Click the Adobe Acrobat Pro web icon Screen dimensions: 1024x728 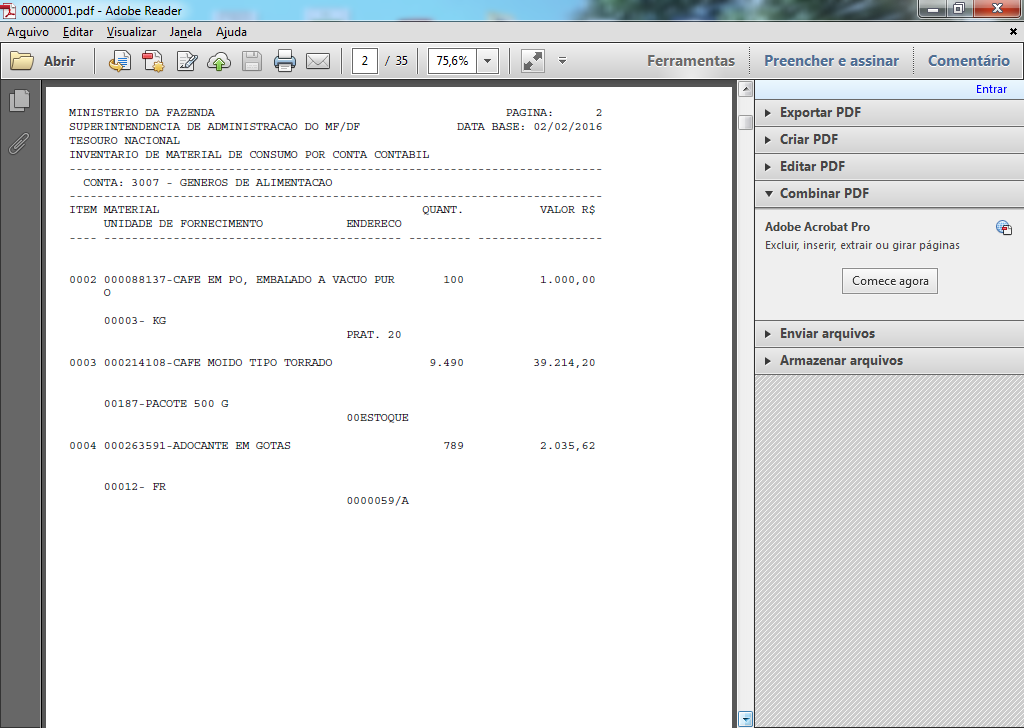pyautogui.click(x=1004, y=228)
